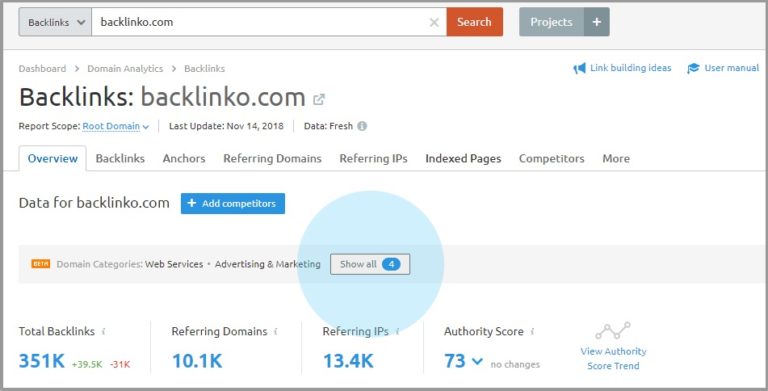The width and height of the screenshot is (768, 391).
Task: Click the Link building ideas megaphone icon
Action: click(579, 69)
